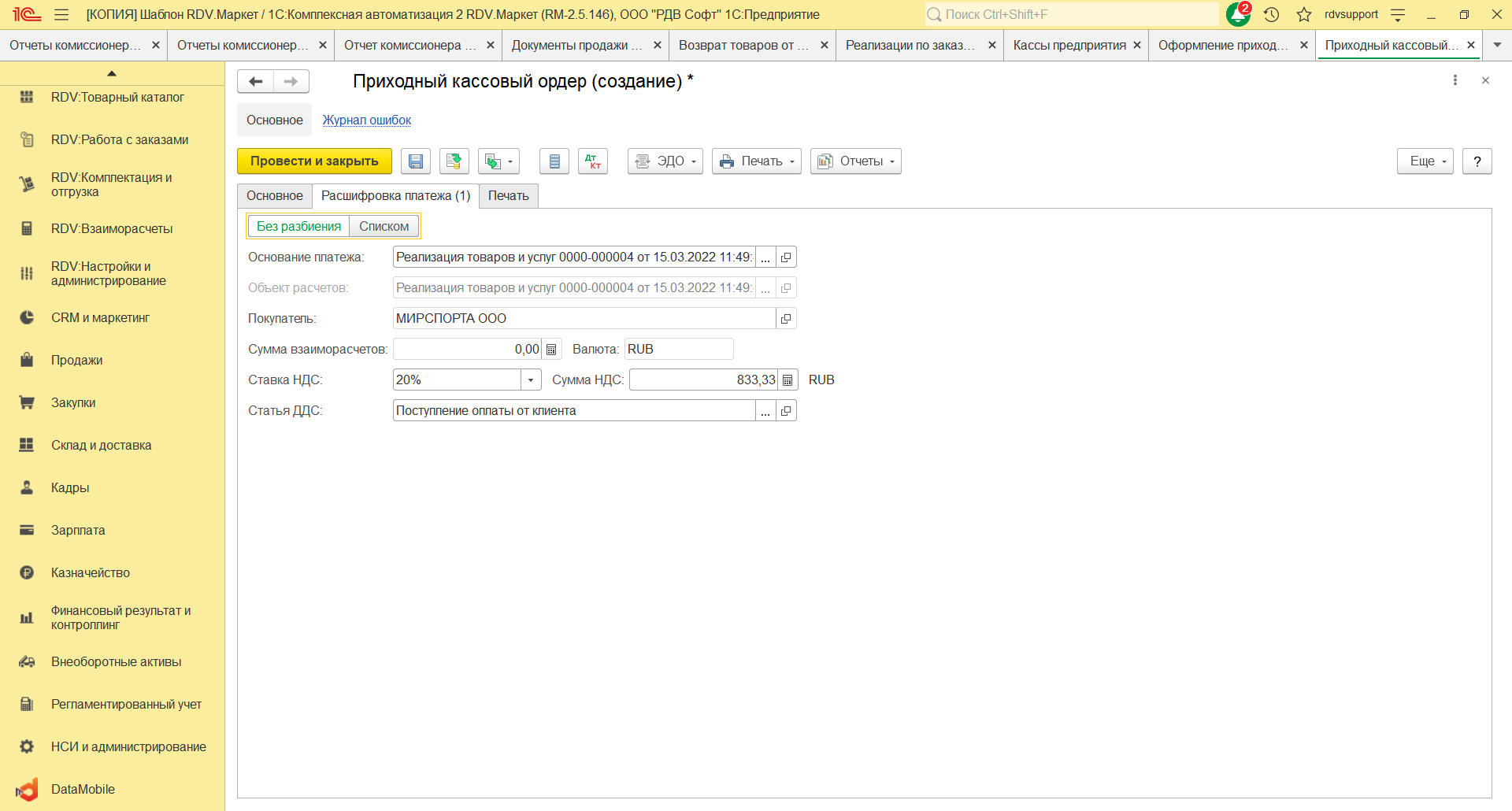This screenshot has height=811, width=1512.
Task: Open form's three-dot more menu
Action: pyautogui.click(x=1455, y=80)
